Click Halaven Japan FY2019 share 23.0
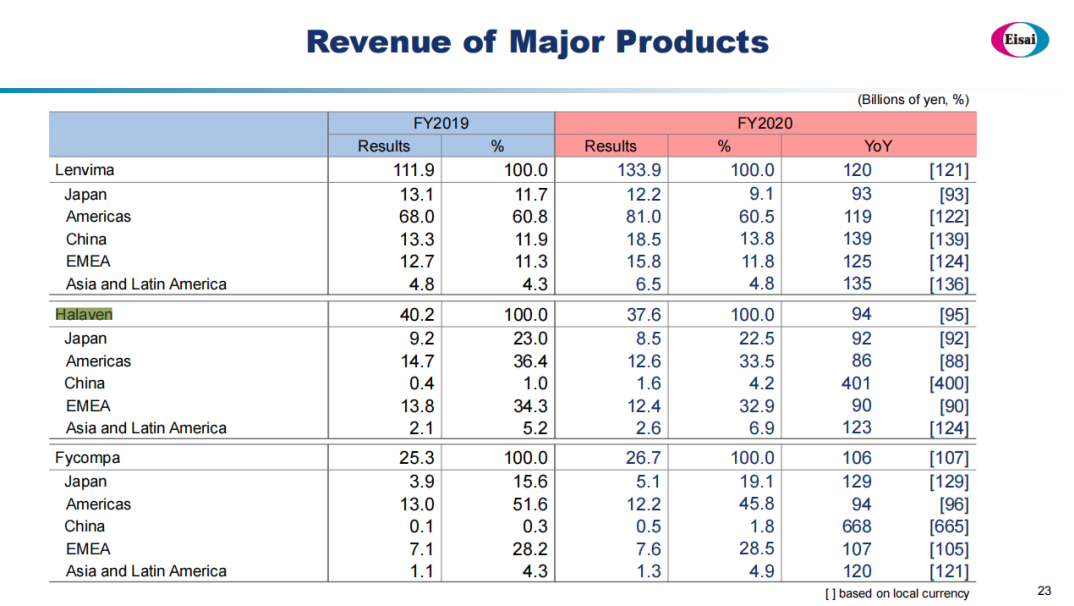This screenshot has width=1074, height=606. [x=530, y=338]
